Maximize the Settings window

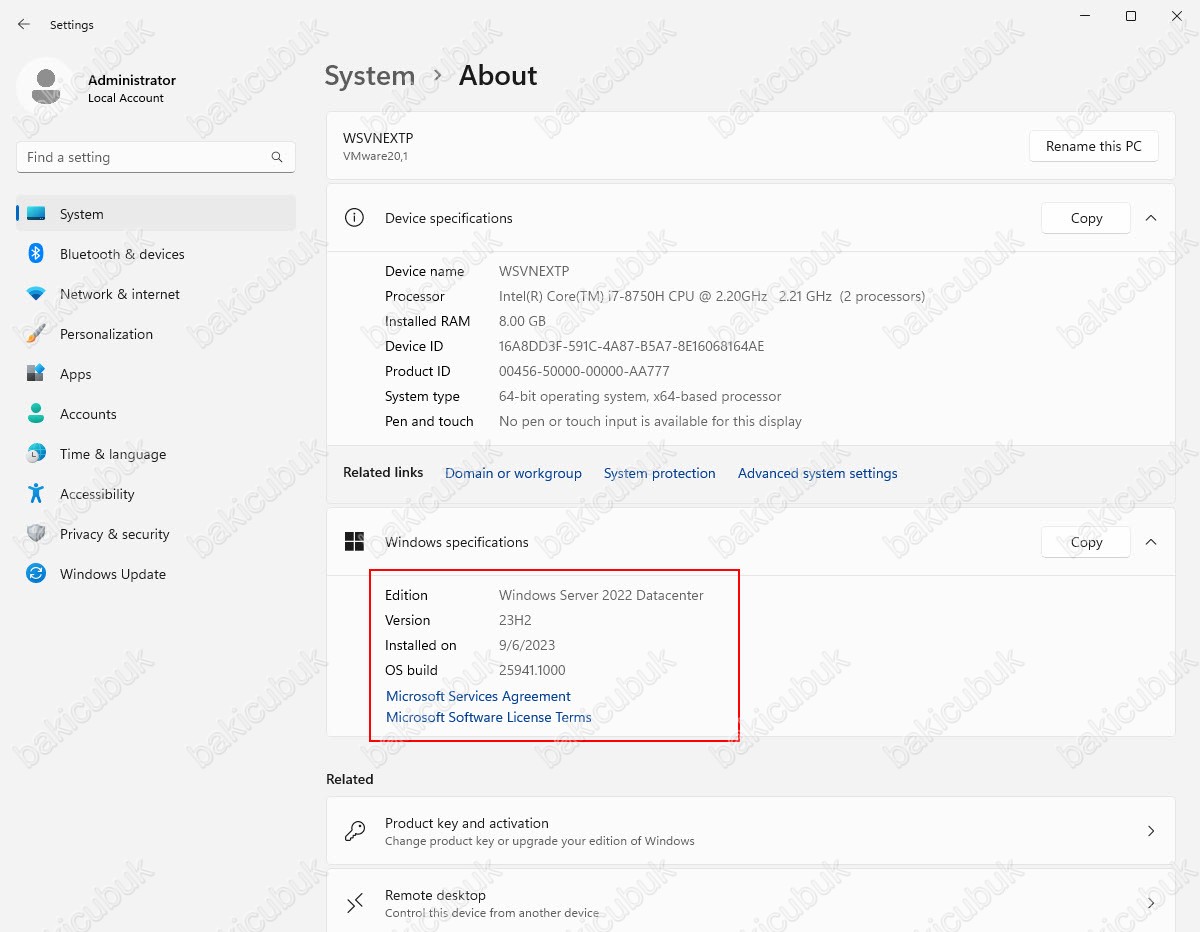1131,16
